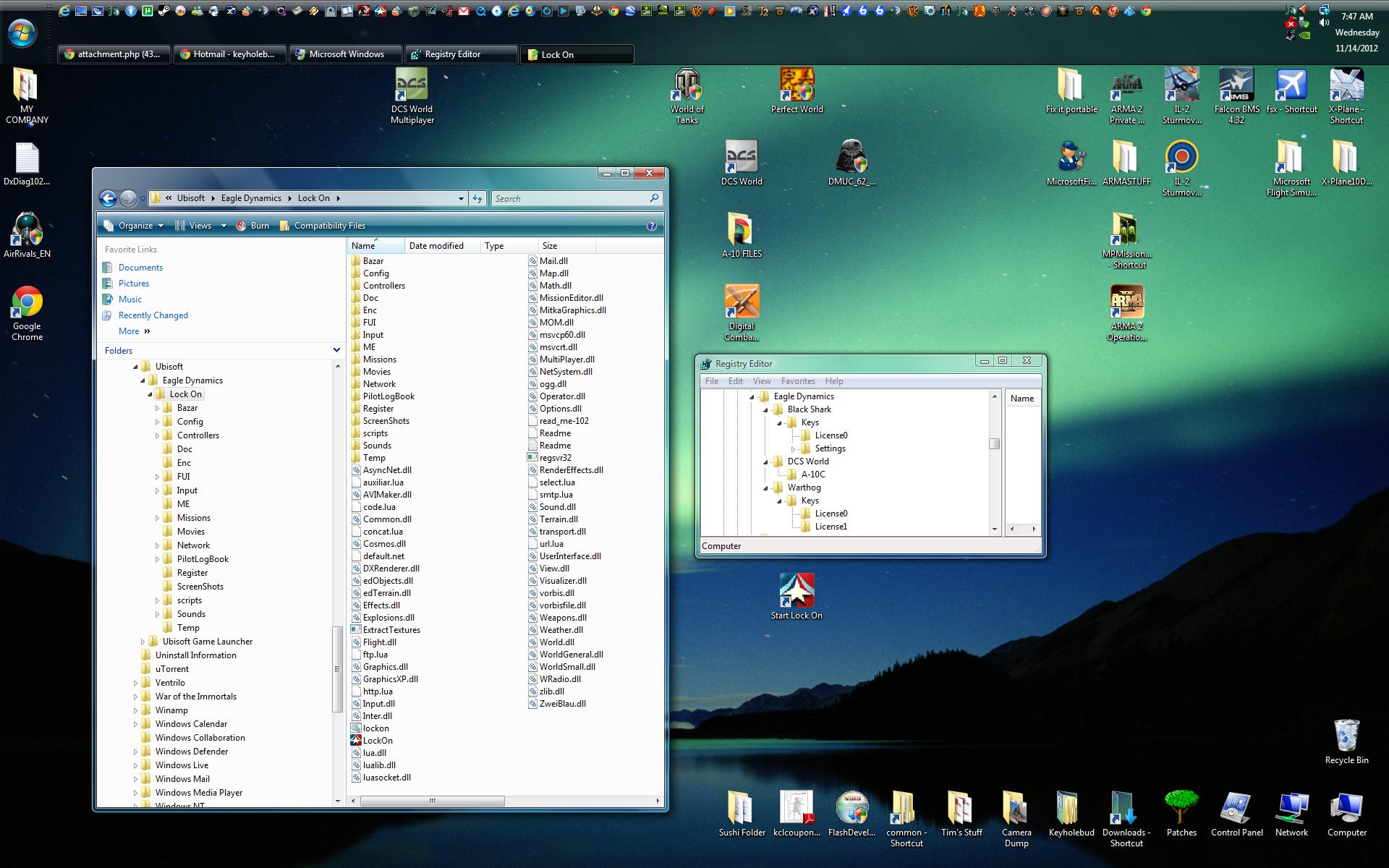
Task: Open the Views dropdown arrow
Action: click(x=224, y=226)
